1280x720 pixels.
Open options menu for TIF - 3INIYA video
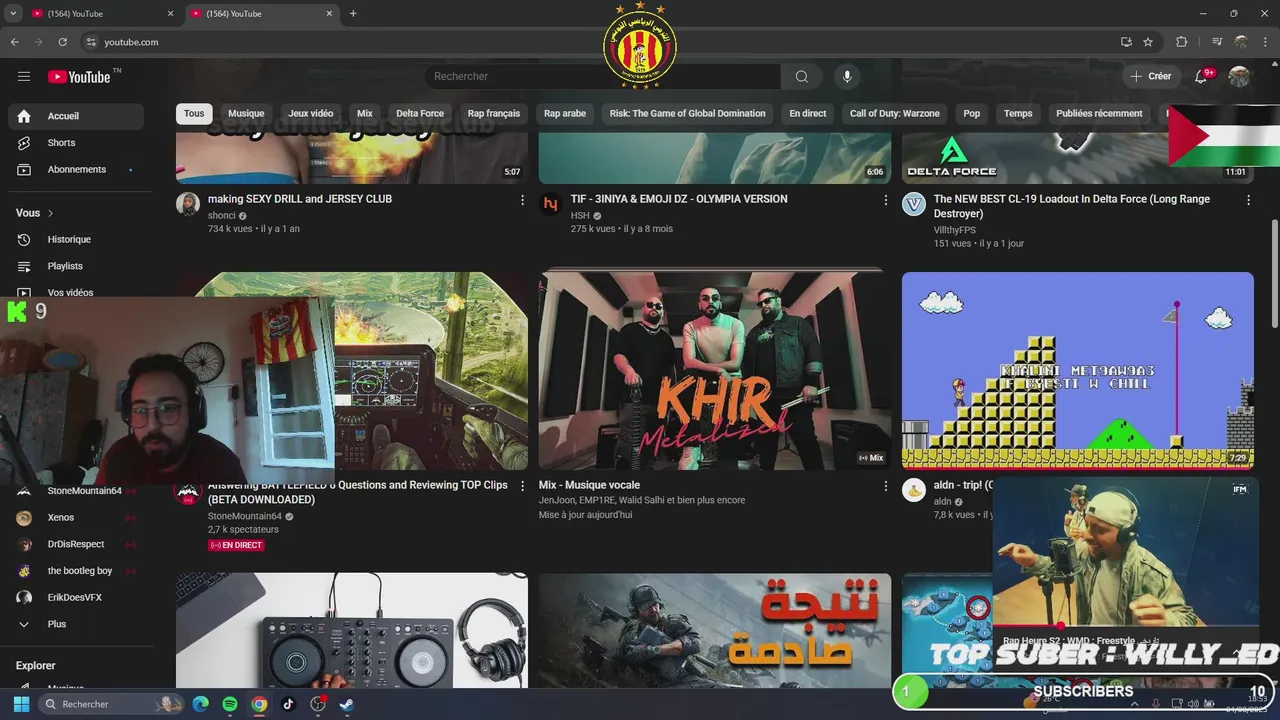885,200
